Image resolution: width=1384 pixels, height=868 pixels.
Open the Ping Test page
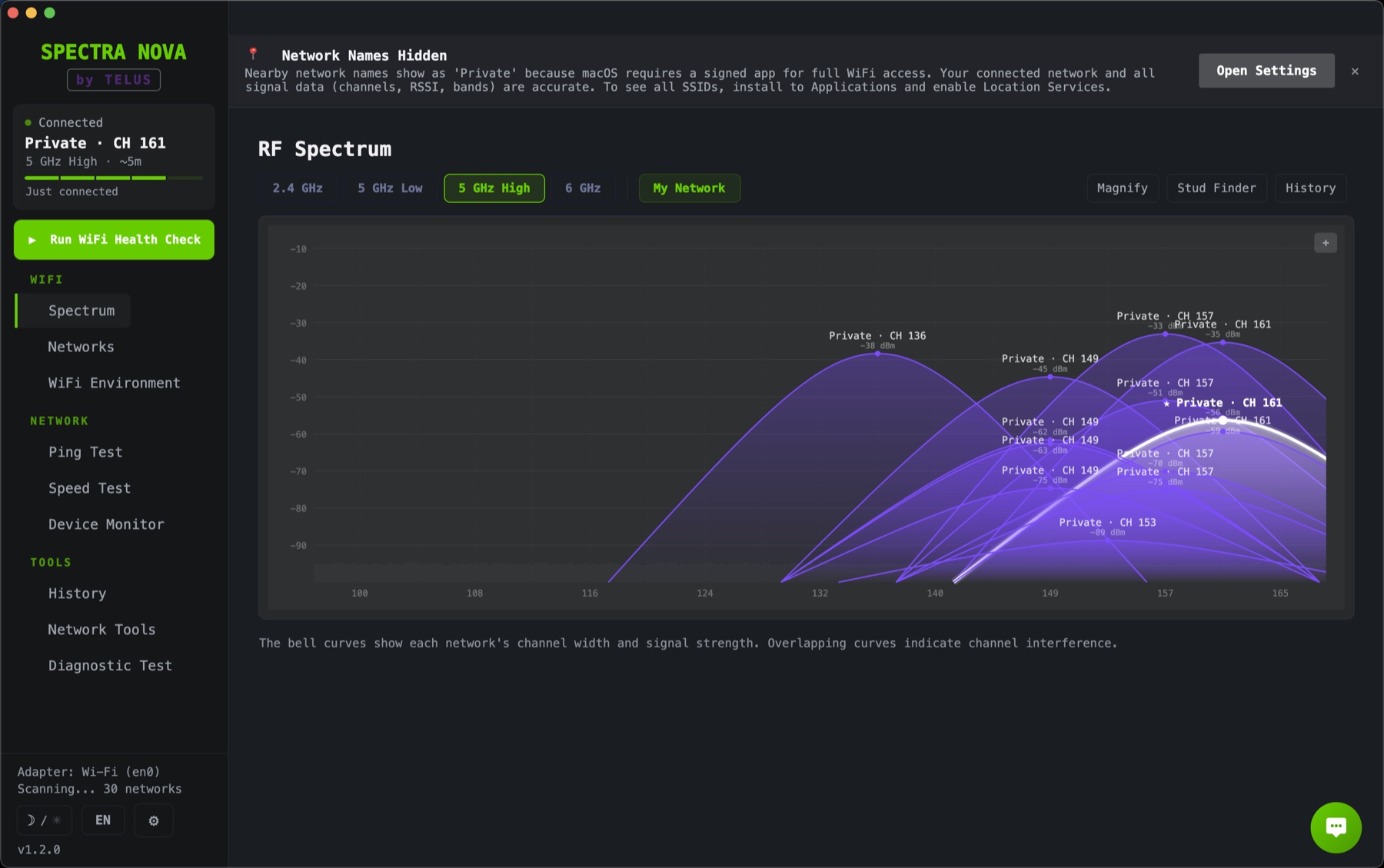pos(85,452)
